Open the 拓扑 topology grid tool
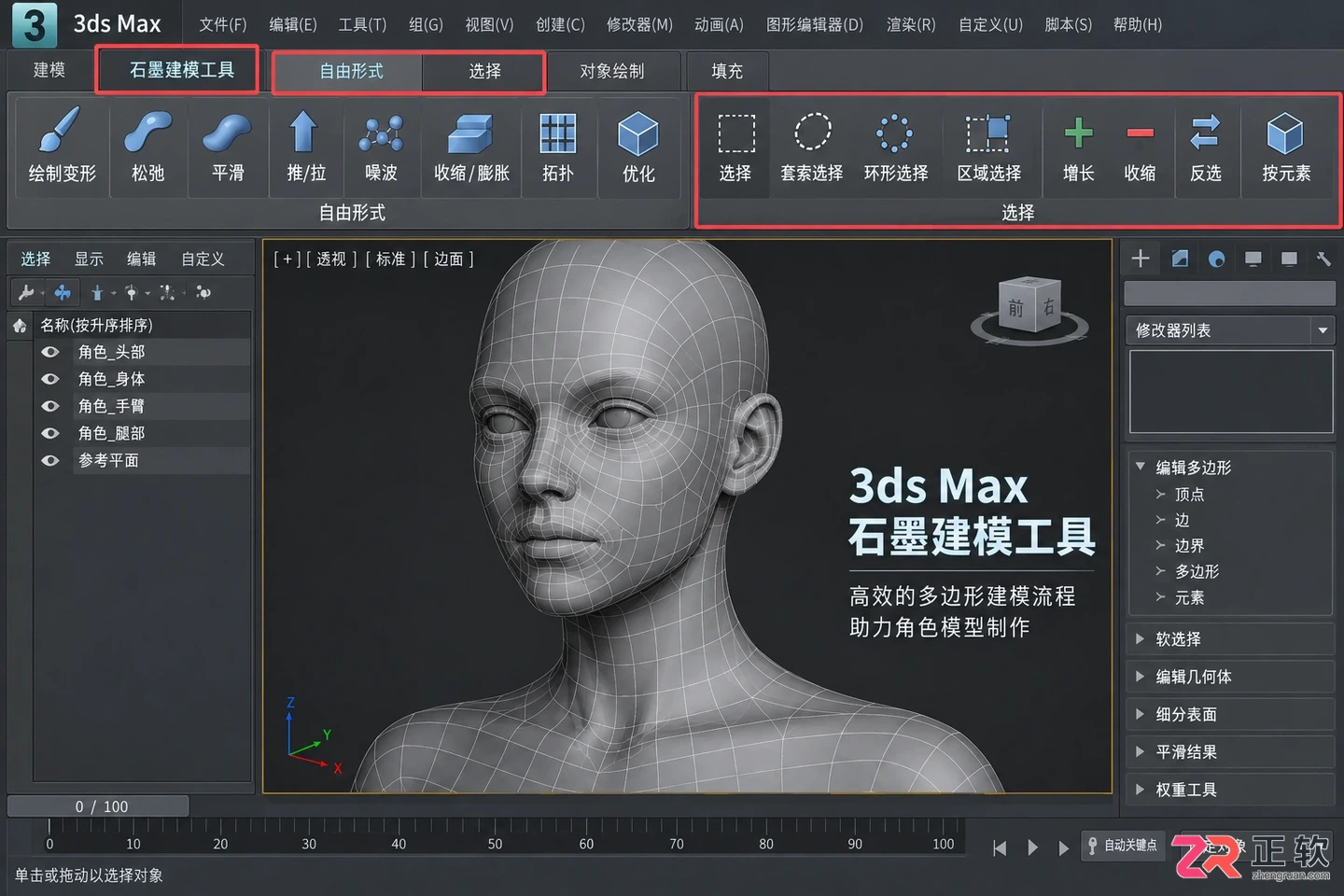Image resolution: width=1344 pixels, height=896 pixels. click(558, 146)
